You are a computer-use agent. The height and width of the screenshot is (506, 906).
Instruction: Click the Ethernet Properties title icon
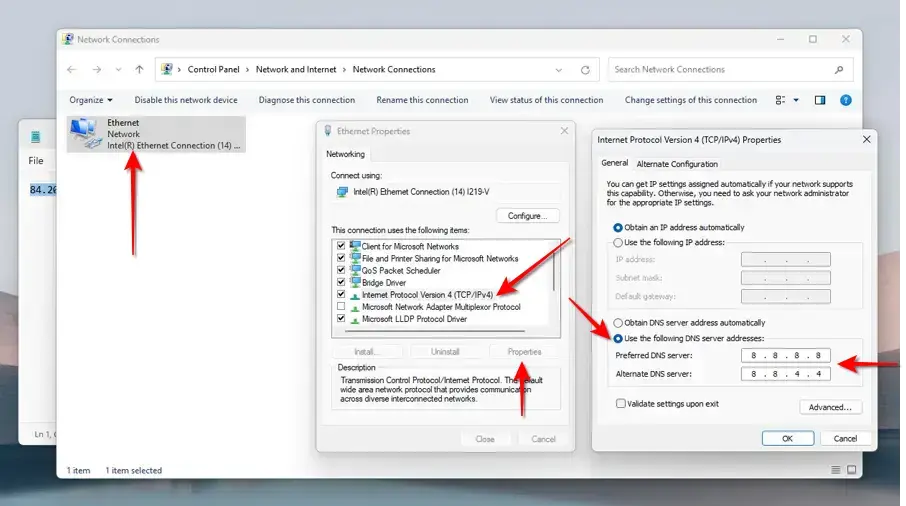point(328,131)
